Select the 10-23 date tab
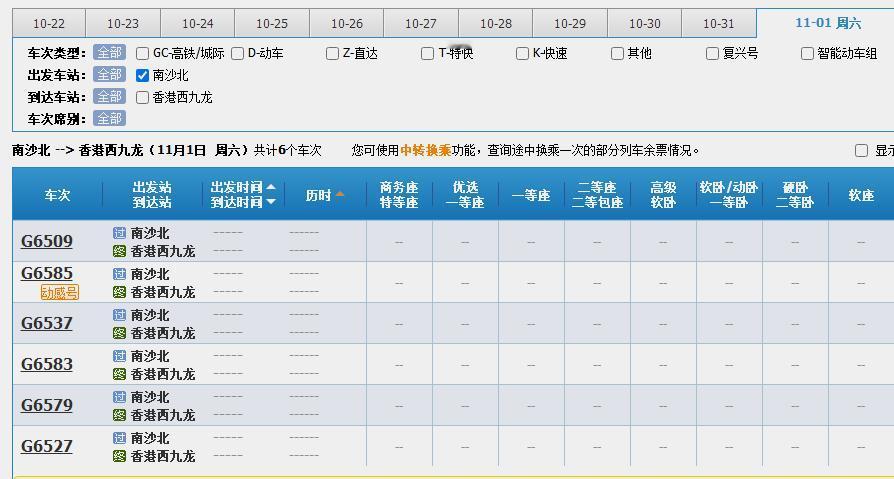The width and height of the screenshot is (894, 479). click(123, 24)
